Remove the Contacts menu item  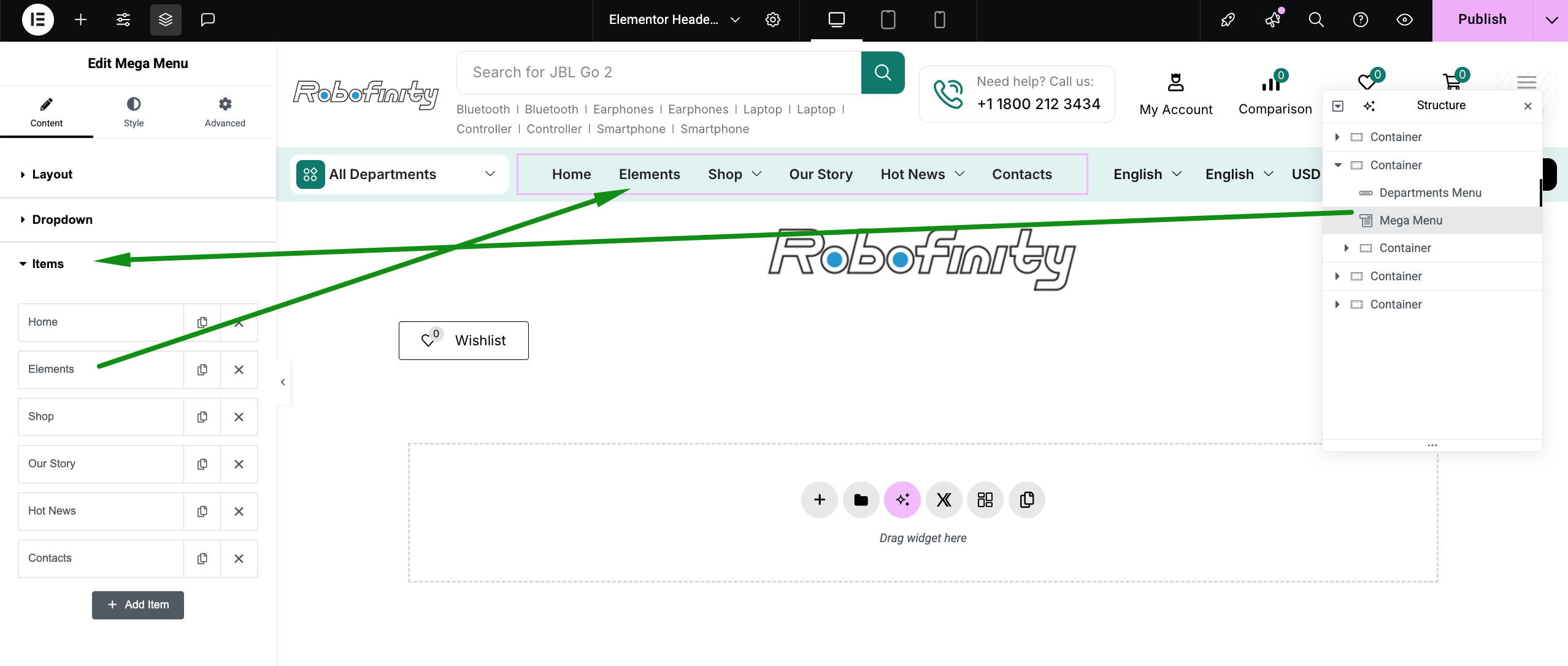click(239, 559)
